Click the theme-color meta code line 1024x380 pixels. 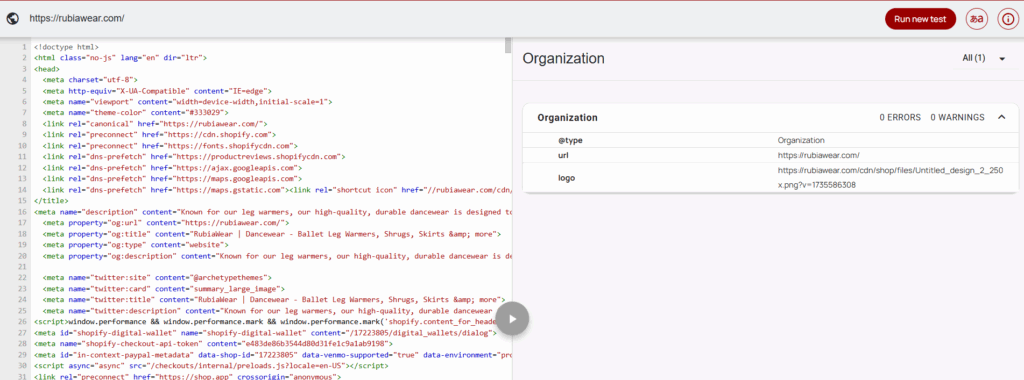135,112
